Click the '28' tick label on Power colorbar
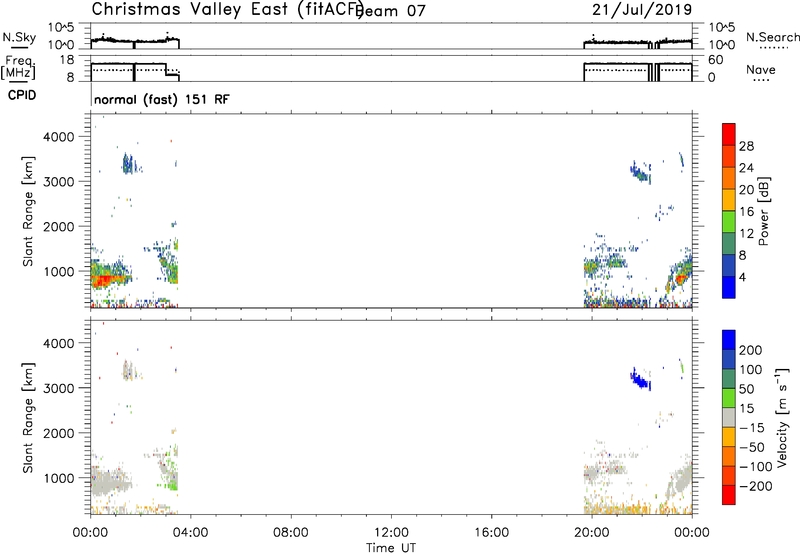Viewport: 800px width, 554px height. click(x=746, y=146)
